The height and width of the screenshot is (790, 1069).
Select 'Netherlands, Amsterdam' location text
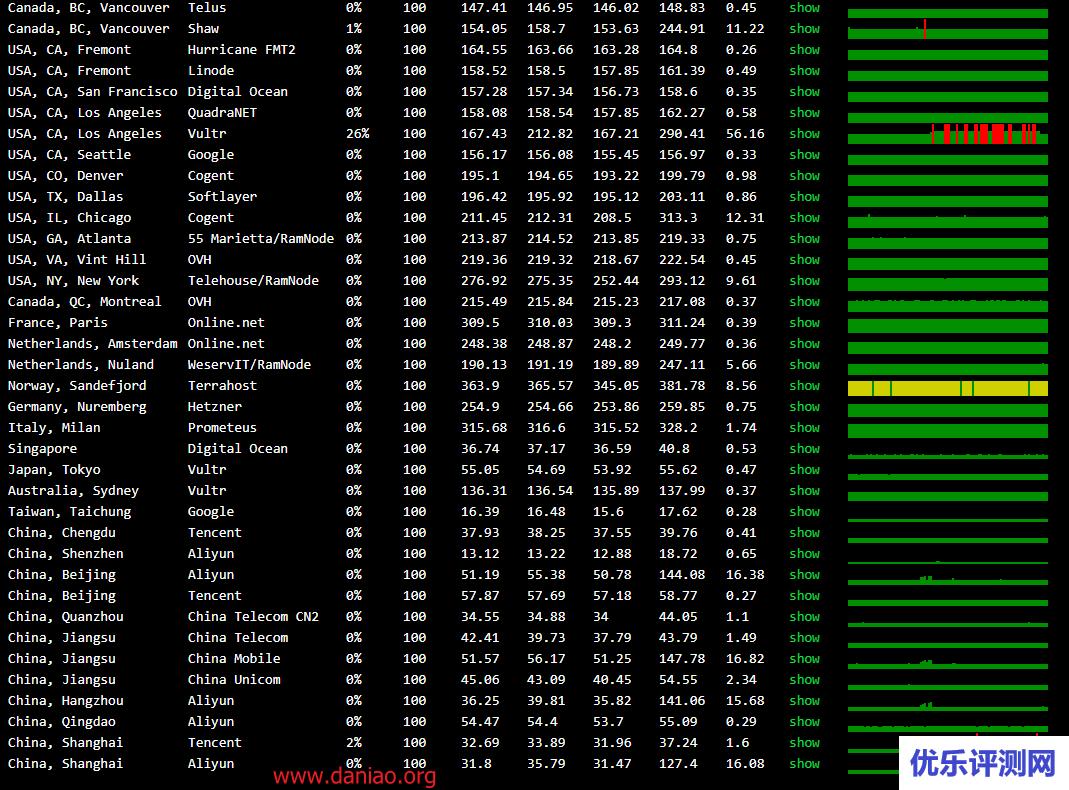pos(93,344)
